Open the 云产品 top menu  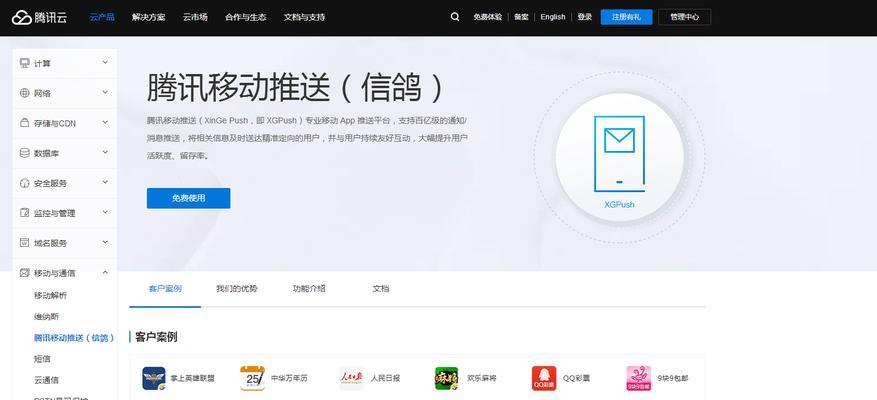point(102,17)
